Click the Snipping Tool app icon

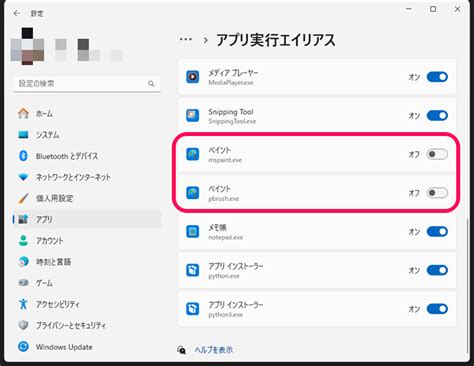pyautogui.click(x=193, y=116)
